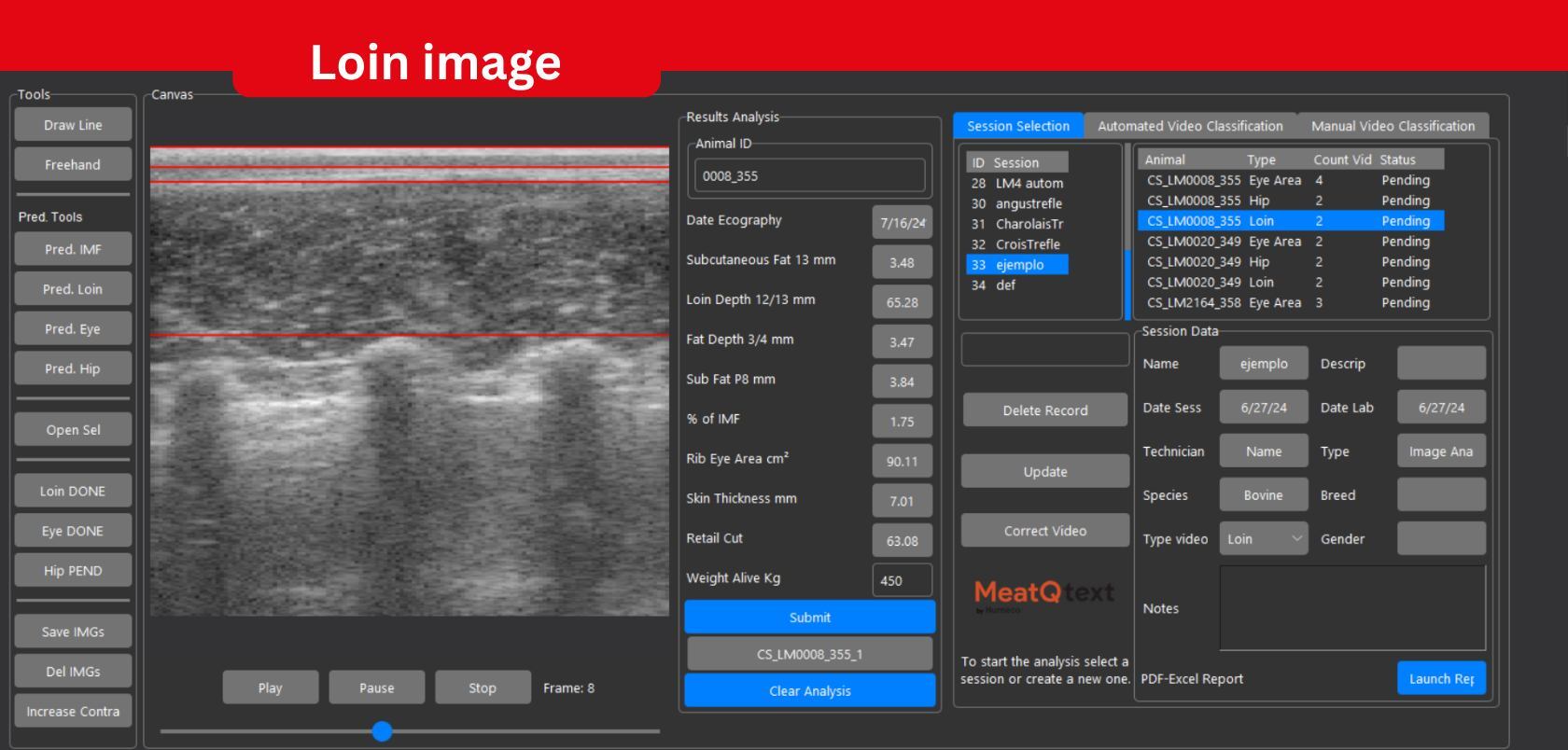Run the Pred. Loin prediction tool
Viewport: 1568px width, 750px height.
[73, 289]
